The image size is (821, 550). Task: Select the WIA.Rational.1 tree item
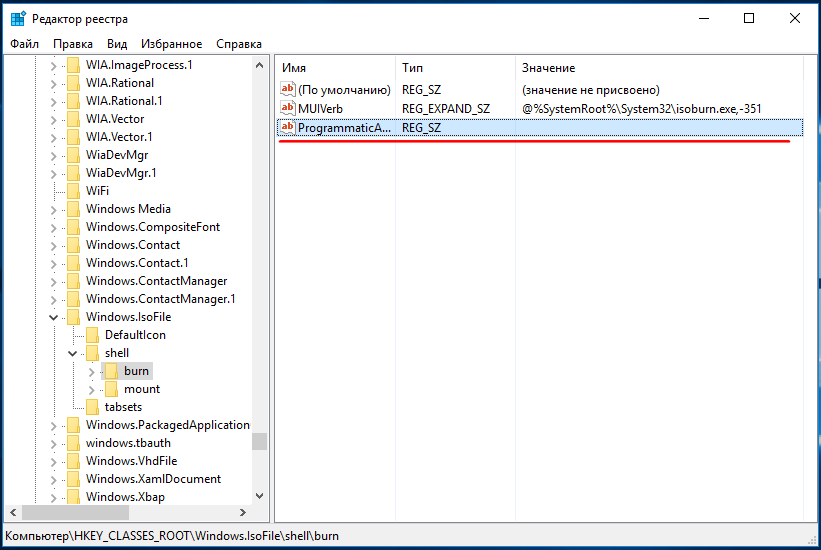tap(124, 101)
